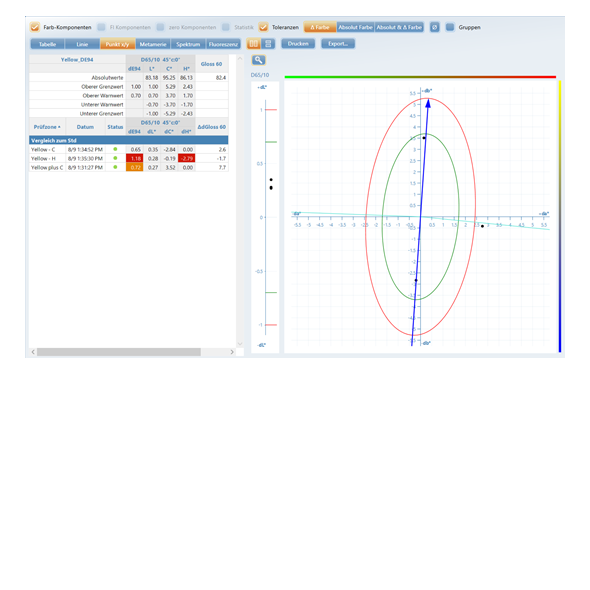This screenshot has height=590, width=590.
Task: Click the down arrow of table vertical scrollbar
Action: click(x=240, y=344)
